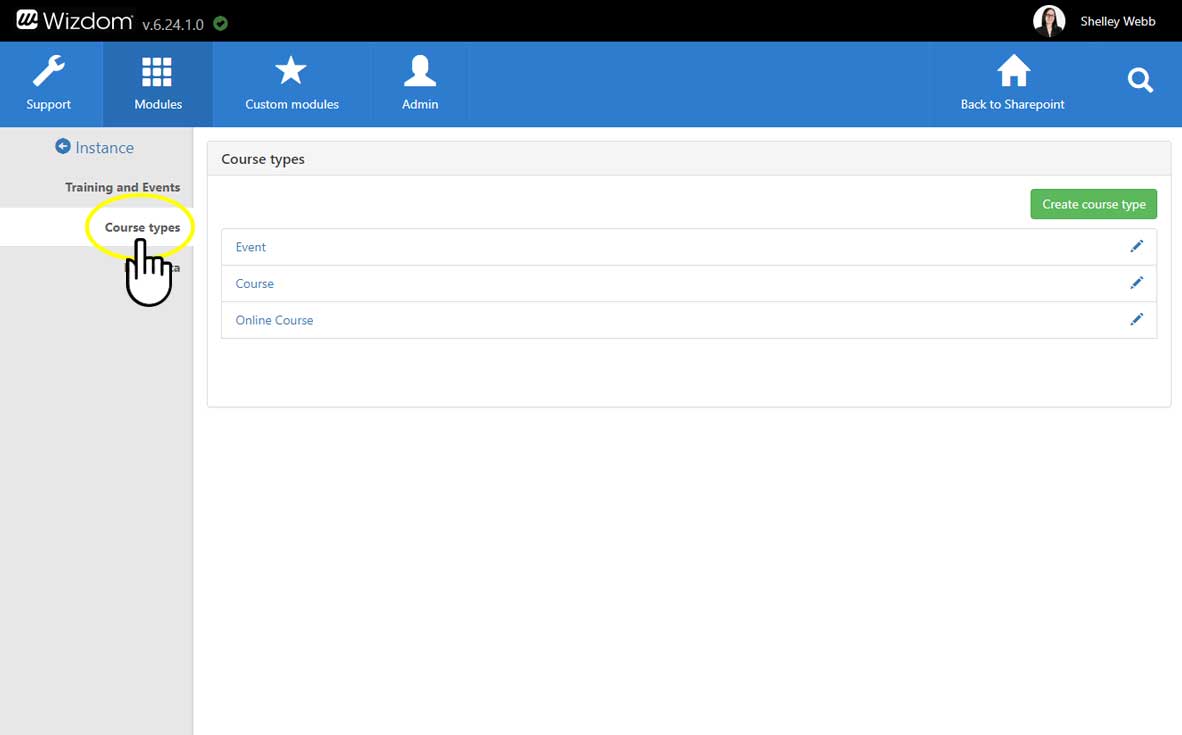The height and width of the screenshot is (735, 1182).
Task: Click the Wizdom logo
Action: click(x=74, y=20)
